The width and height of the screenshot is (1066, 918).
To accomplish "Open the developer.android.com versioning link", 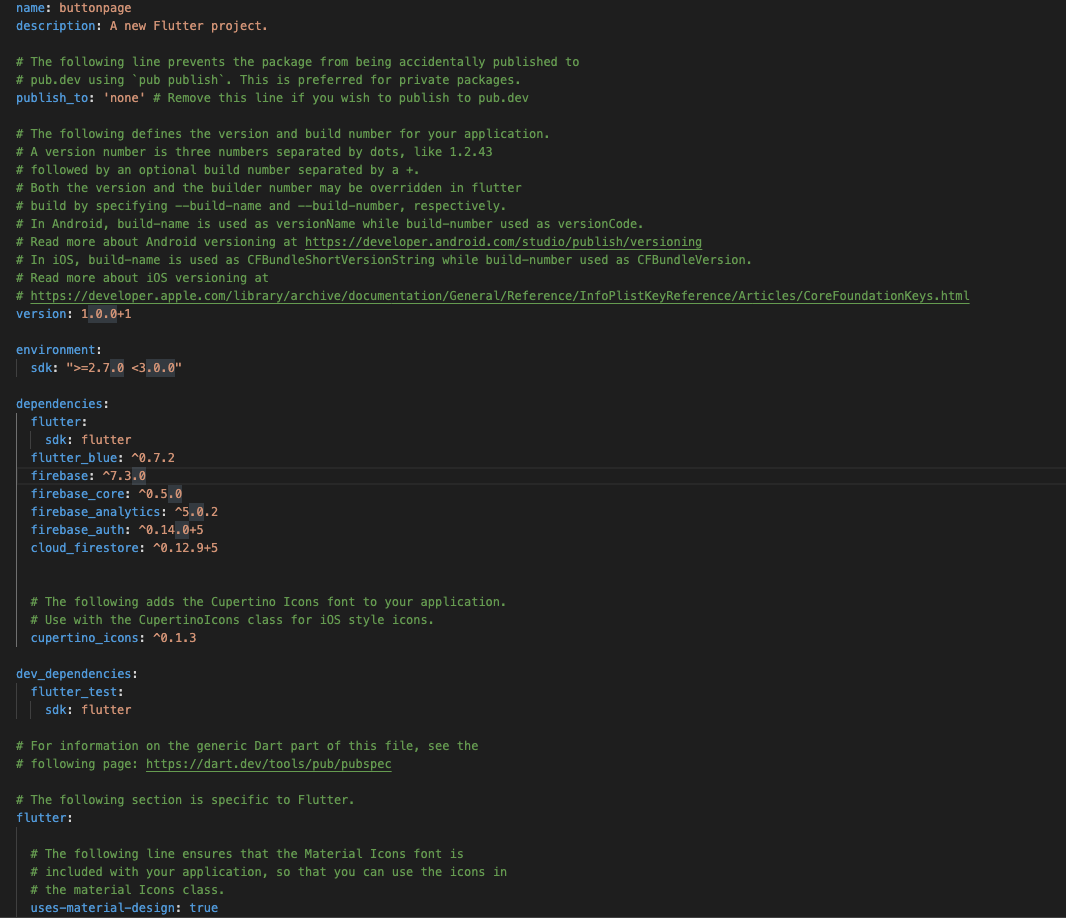I will tap(503, 242).
